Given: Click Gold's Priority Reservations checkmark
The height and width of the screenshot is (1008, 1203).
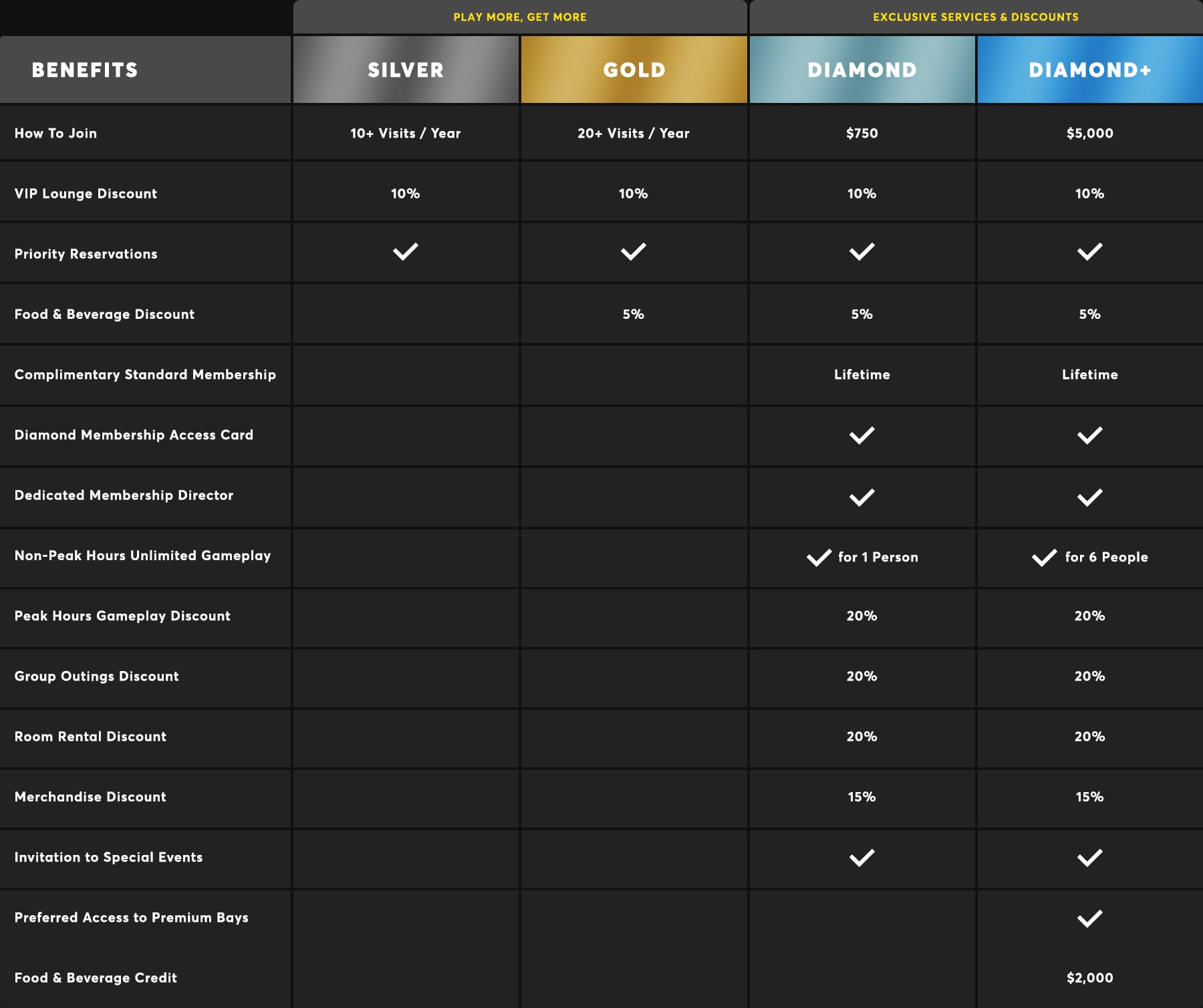Looking at the screenshot, I should [633, 252].
